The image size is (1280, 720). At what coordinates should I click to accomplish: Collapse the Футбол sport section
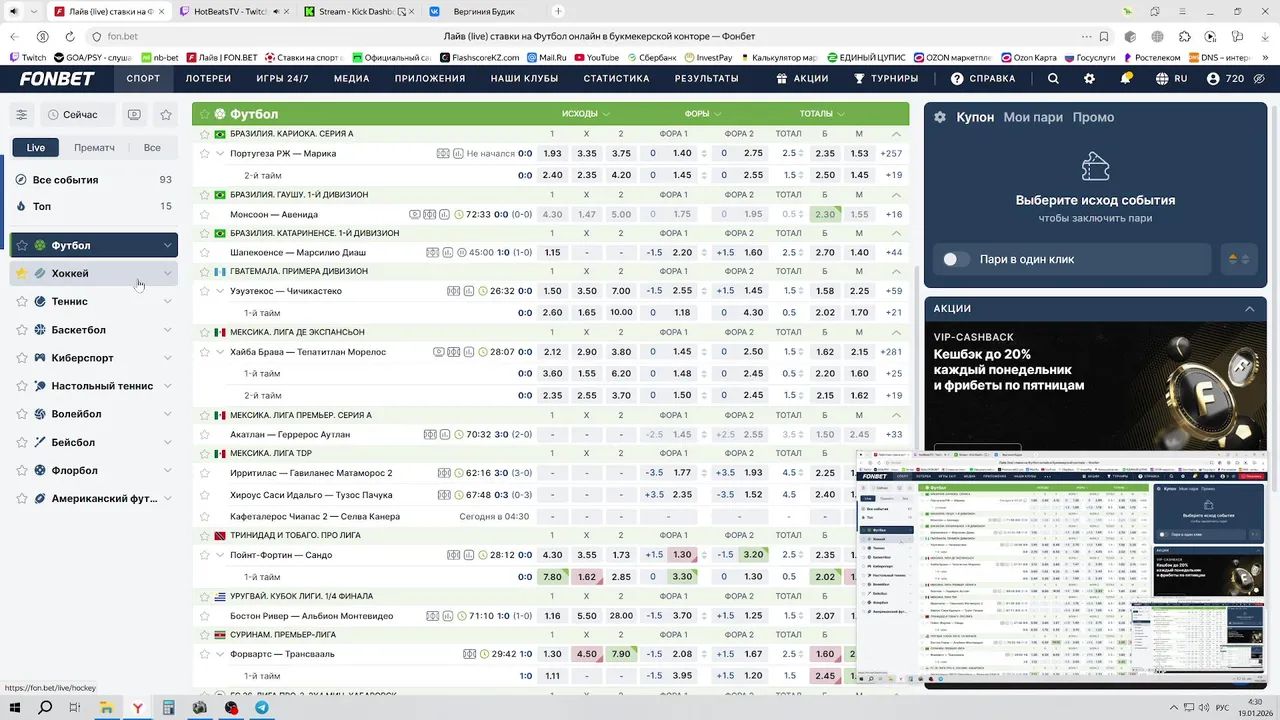coord(167,245)
